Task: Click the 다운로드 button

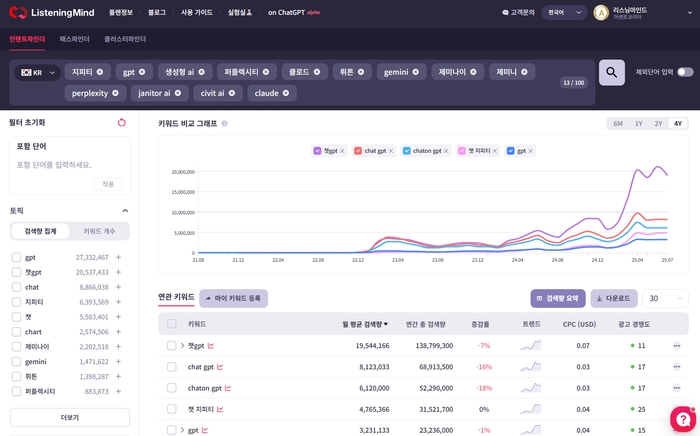Action: pyautogui.click(x=614, y=298)
